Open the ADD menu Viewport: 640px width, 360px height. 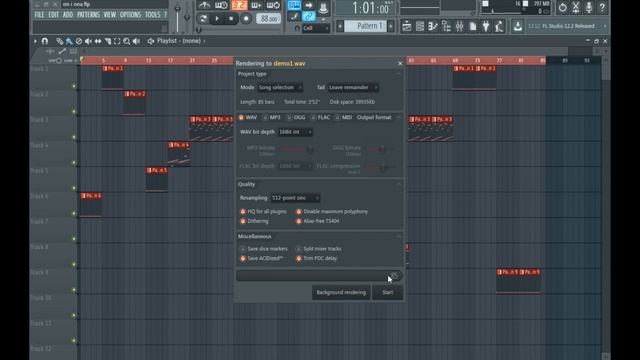68,15
